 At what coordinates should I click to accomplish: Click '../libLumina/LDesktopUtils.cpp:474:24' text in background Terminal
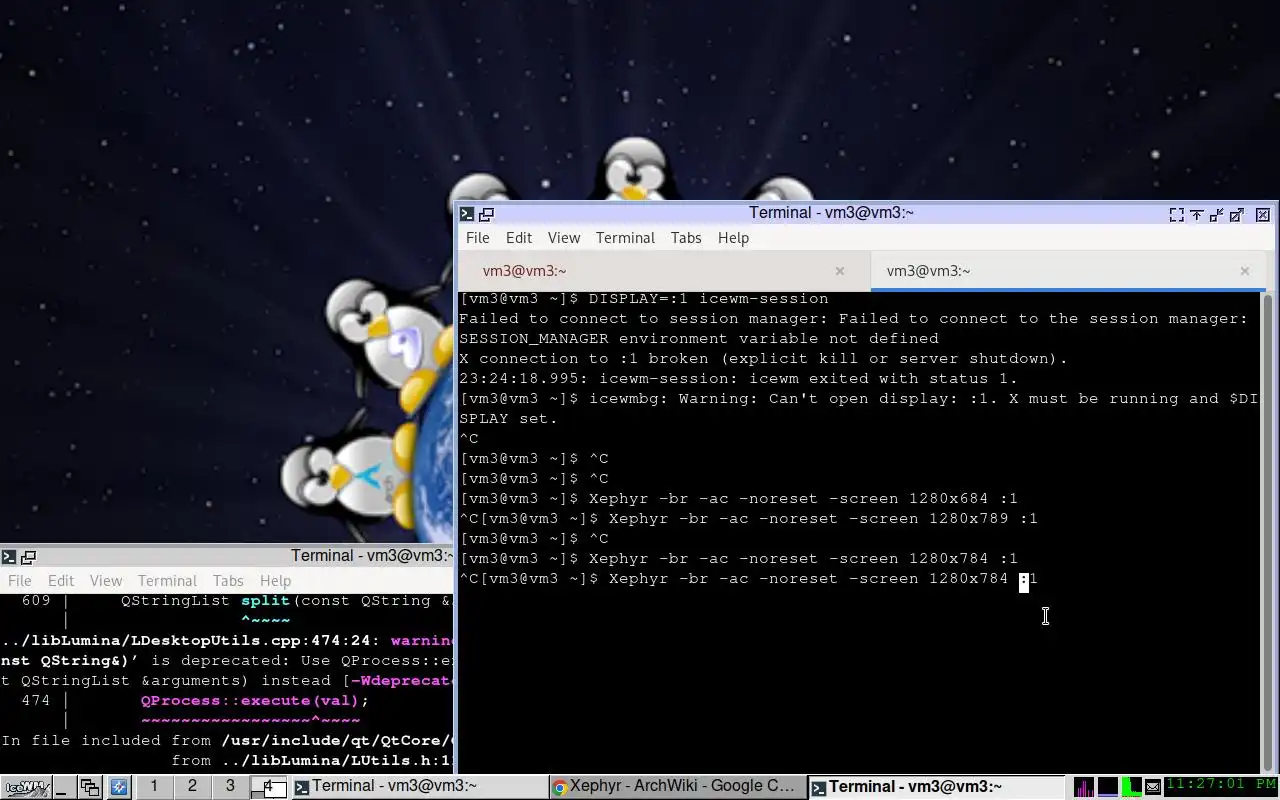coord(191,641)
